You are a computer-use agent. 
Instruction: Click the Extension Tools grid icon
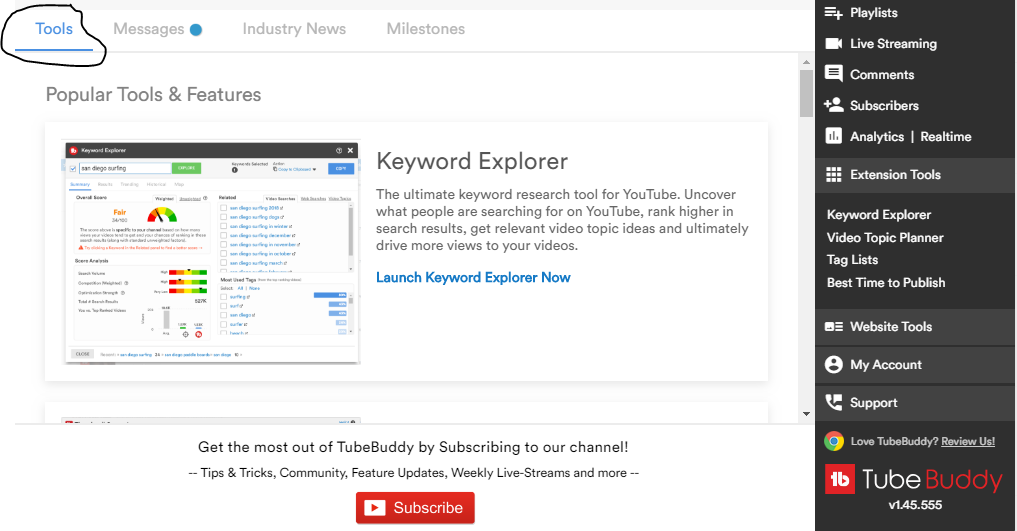[x=833, y=174]
